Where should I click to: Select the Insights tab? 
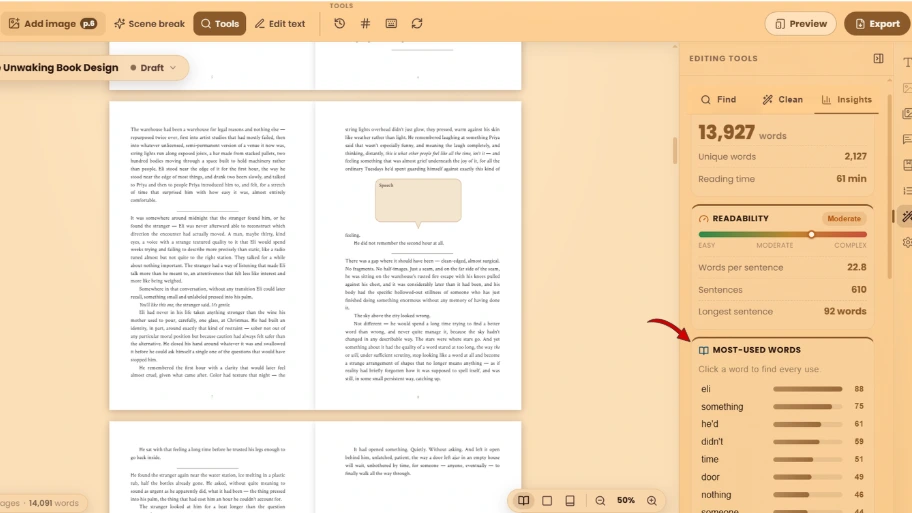[x=846, y=100]
